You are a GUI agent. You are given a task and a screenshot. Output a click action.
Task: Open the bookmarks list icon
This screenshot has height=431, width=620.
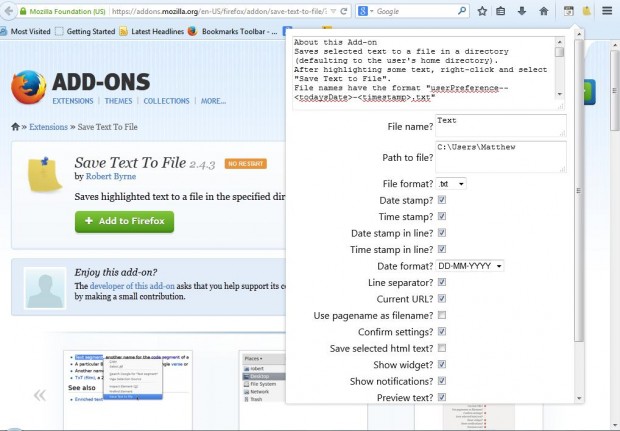click(502, 12)
